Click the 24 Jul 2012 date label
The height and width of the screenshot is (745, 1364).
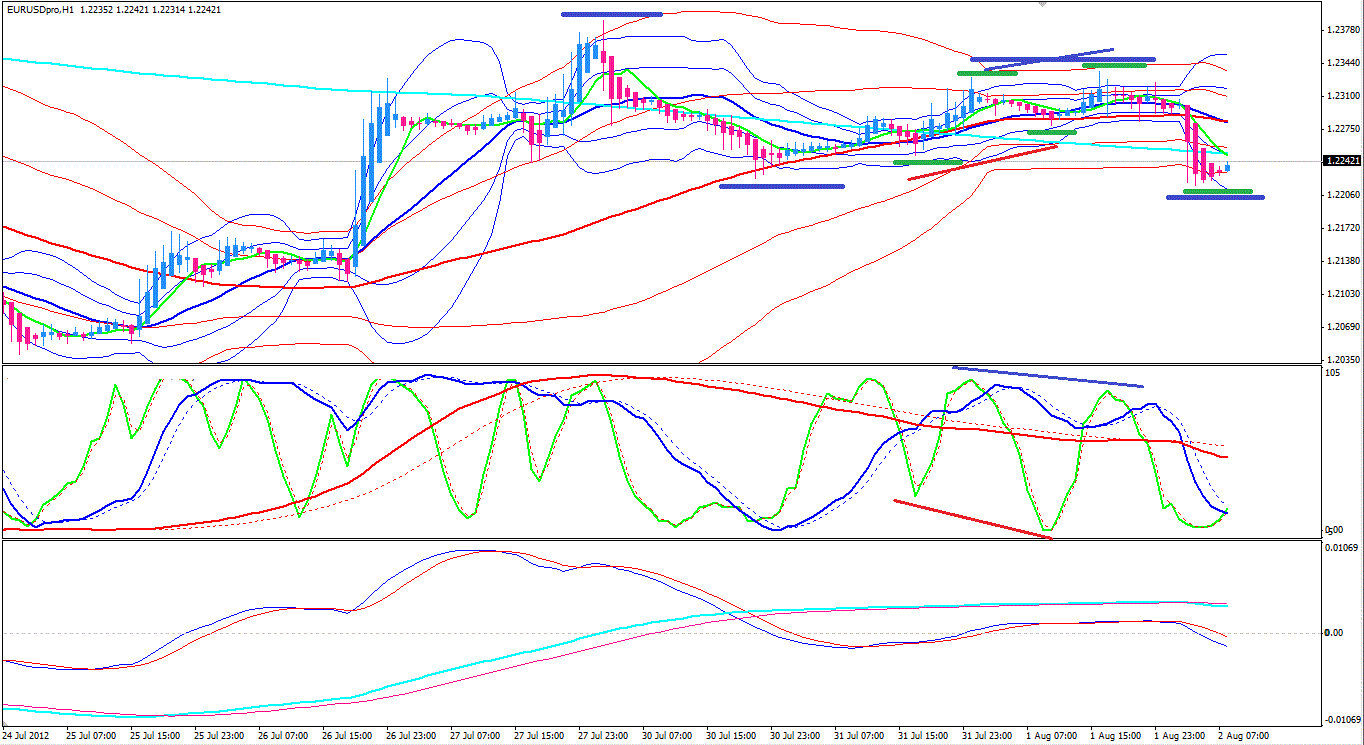(x=25, y=735)
